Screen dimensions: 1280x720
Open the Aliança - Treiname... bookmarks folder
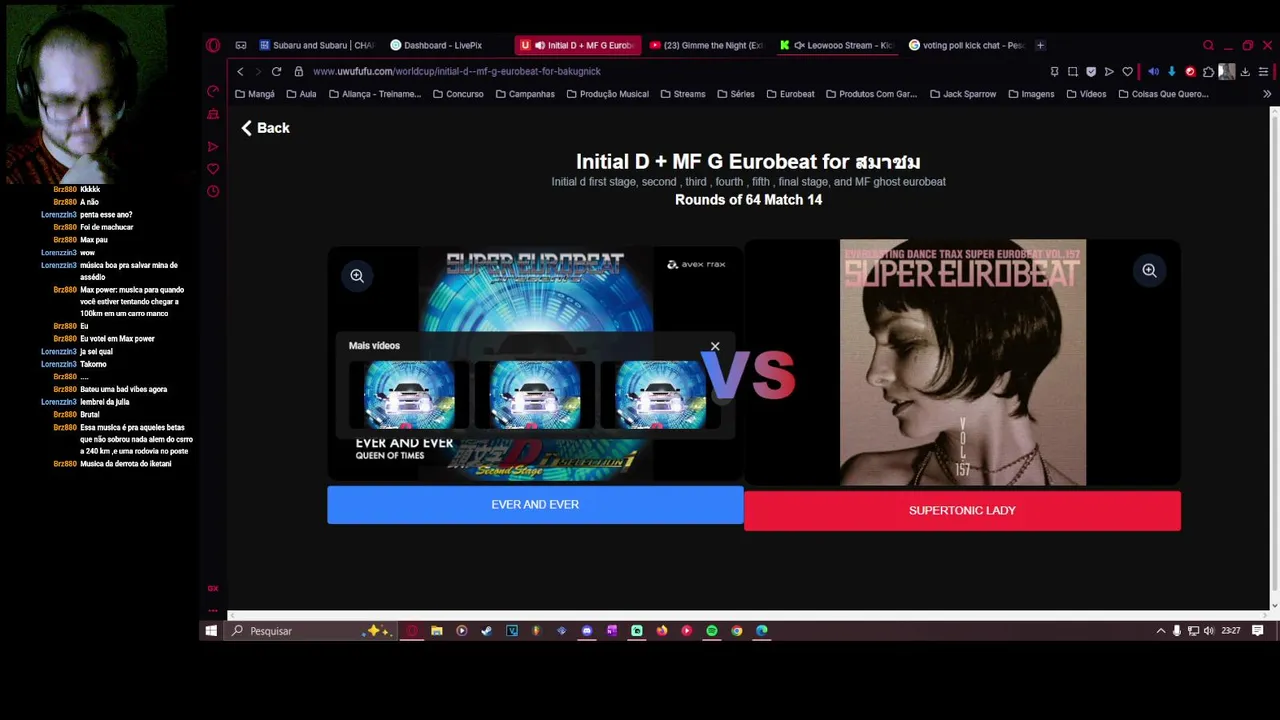(375, 94)
